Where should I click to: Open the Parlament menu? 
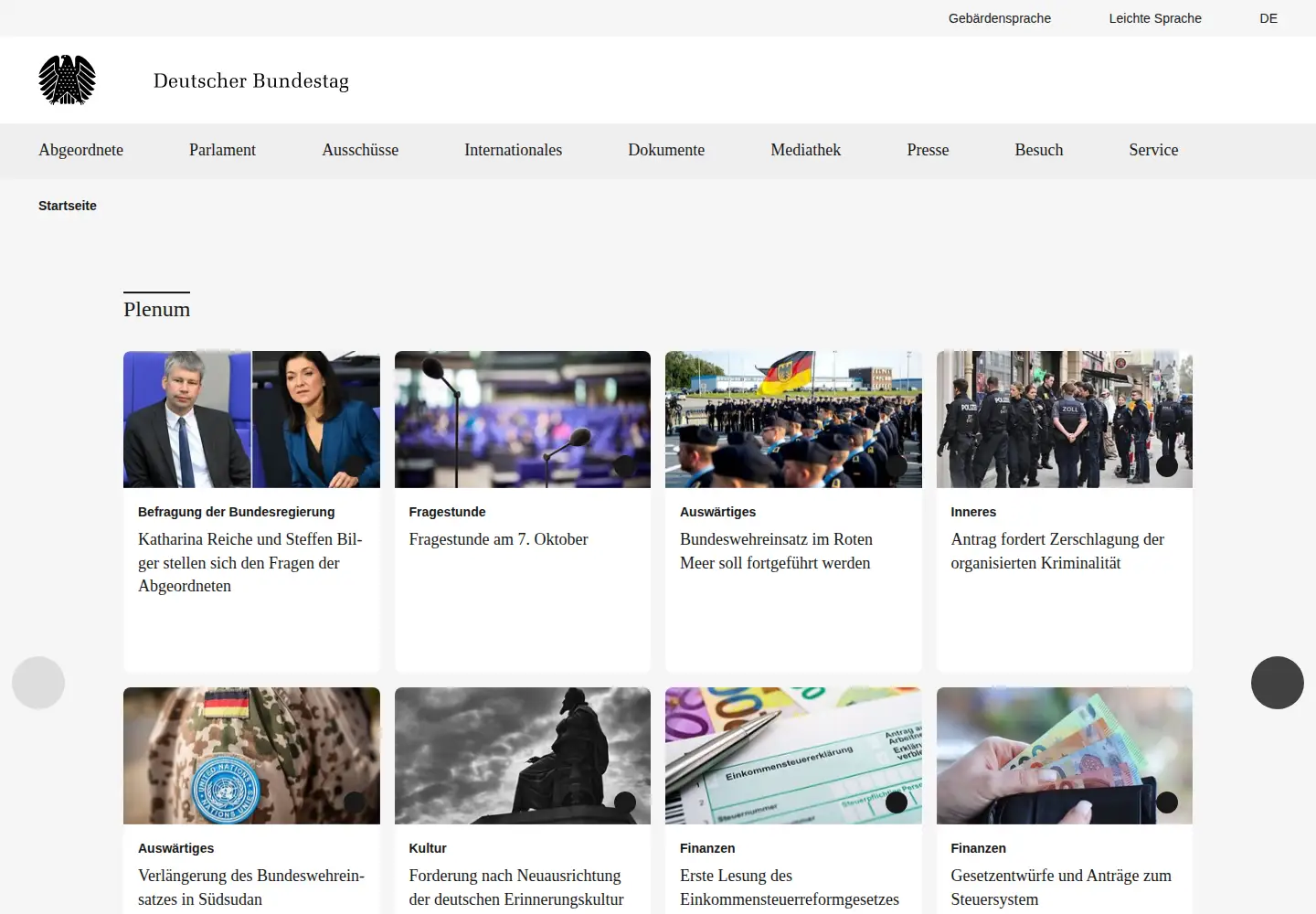[222, 150]
